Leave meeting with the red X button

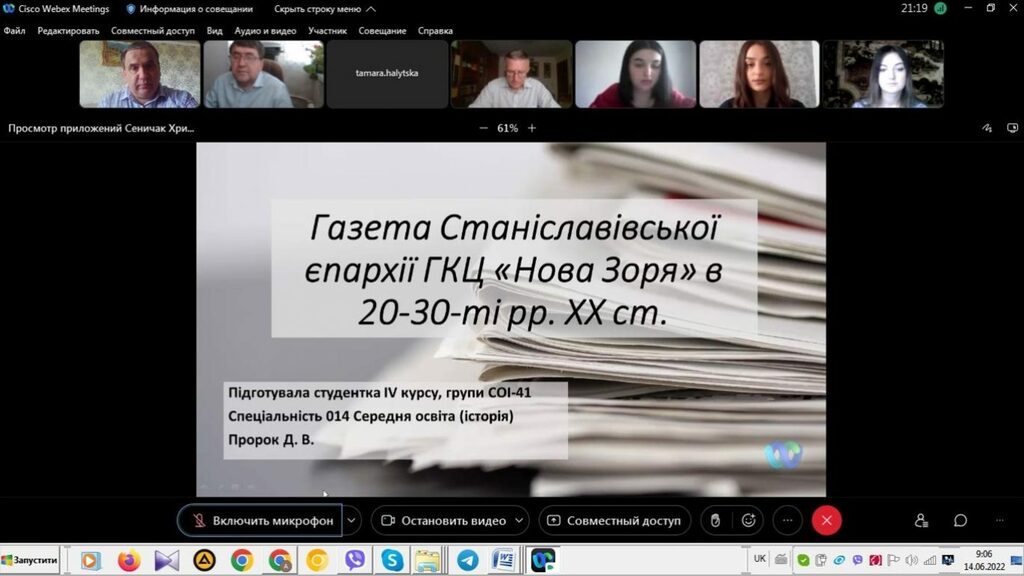coord(826,521)
